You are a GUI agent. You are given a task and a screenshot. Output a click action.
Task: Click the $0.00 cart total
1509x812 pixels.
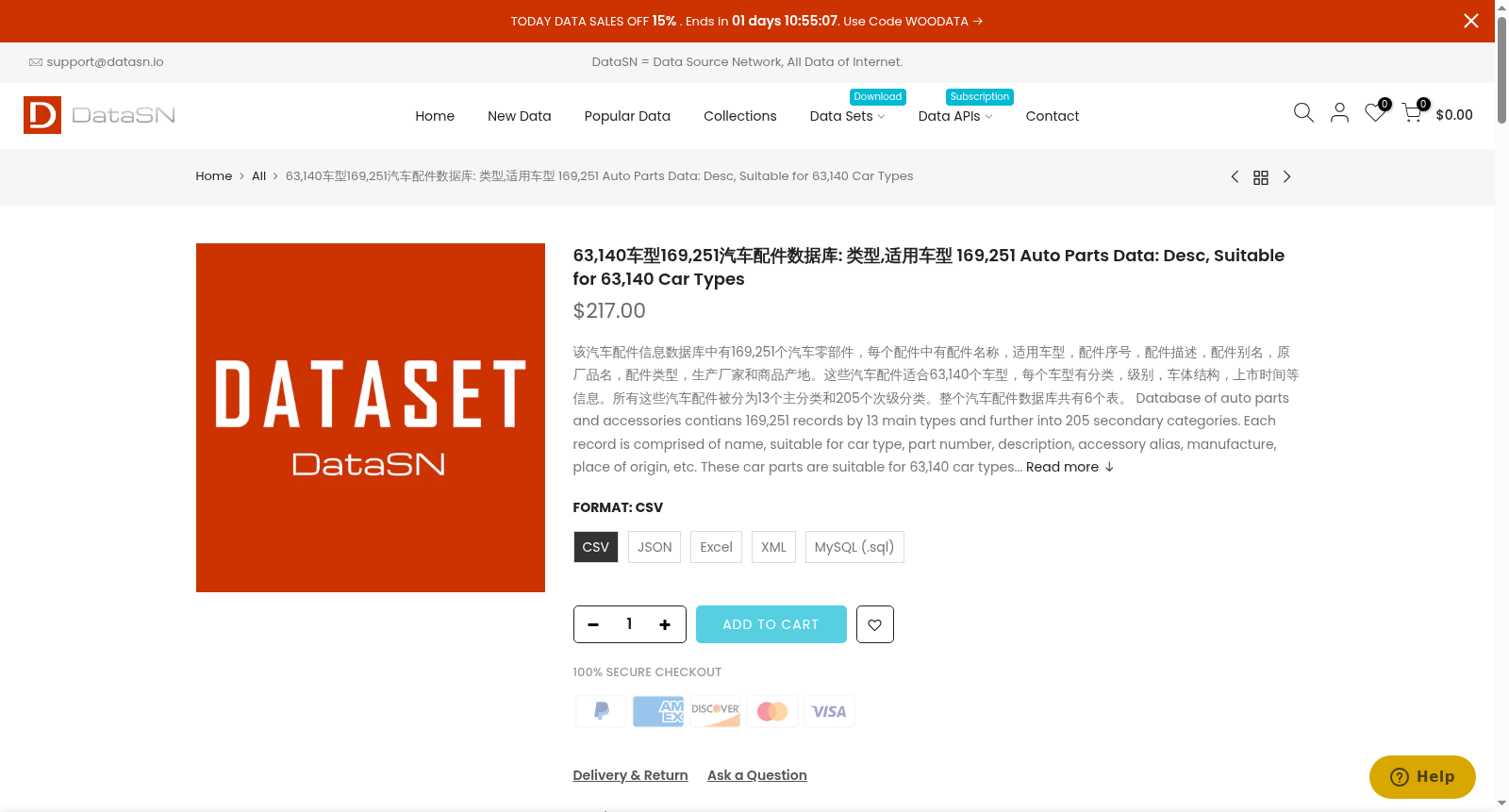point(1454,115)
